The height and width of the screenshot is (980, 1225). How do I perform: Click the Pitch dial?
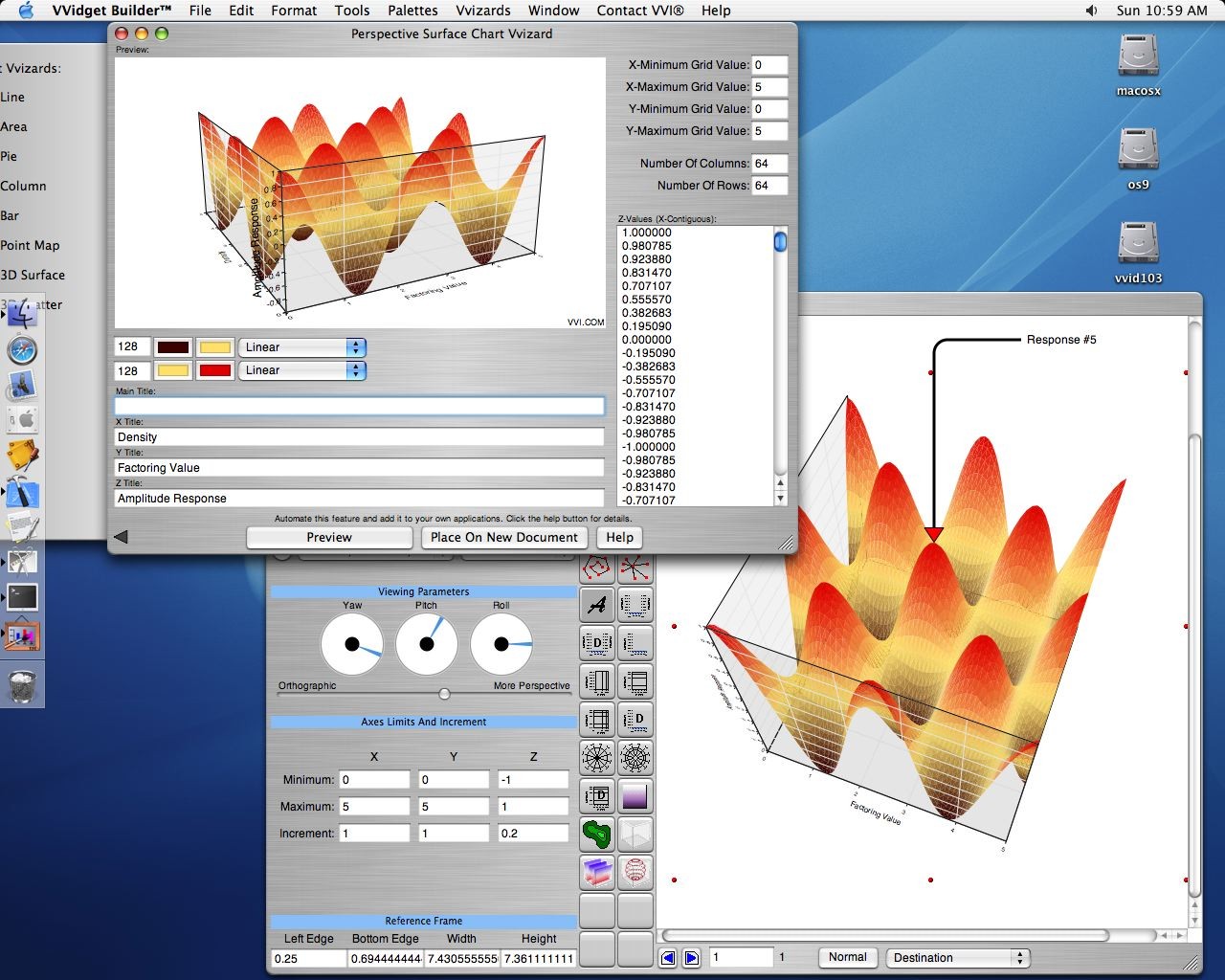426,644
